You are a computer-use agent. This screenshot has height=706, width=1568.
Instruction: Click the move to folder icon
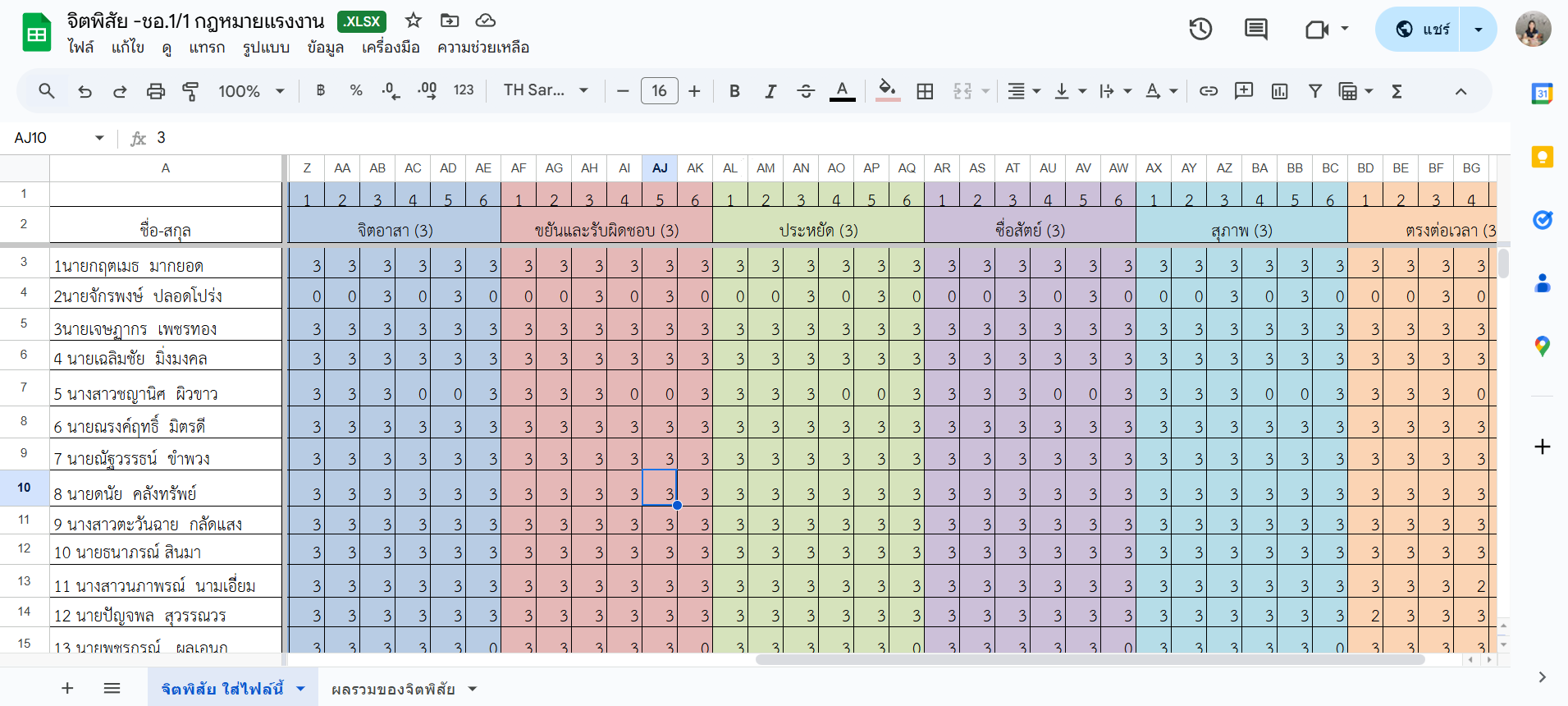[450, 21]
